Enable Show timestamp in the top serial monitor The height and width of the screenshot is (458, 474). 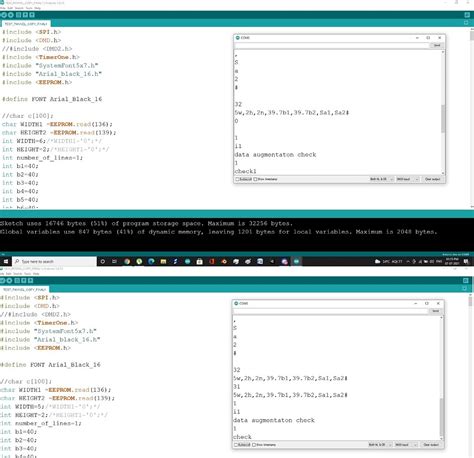(x=265, y=179)
